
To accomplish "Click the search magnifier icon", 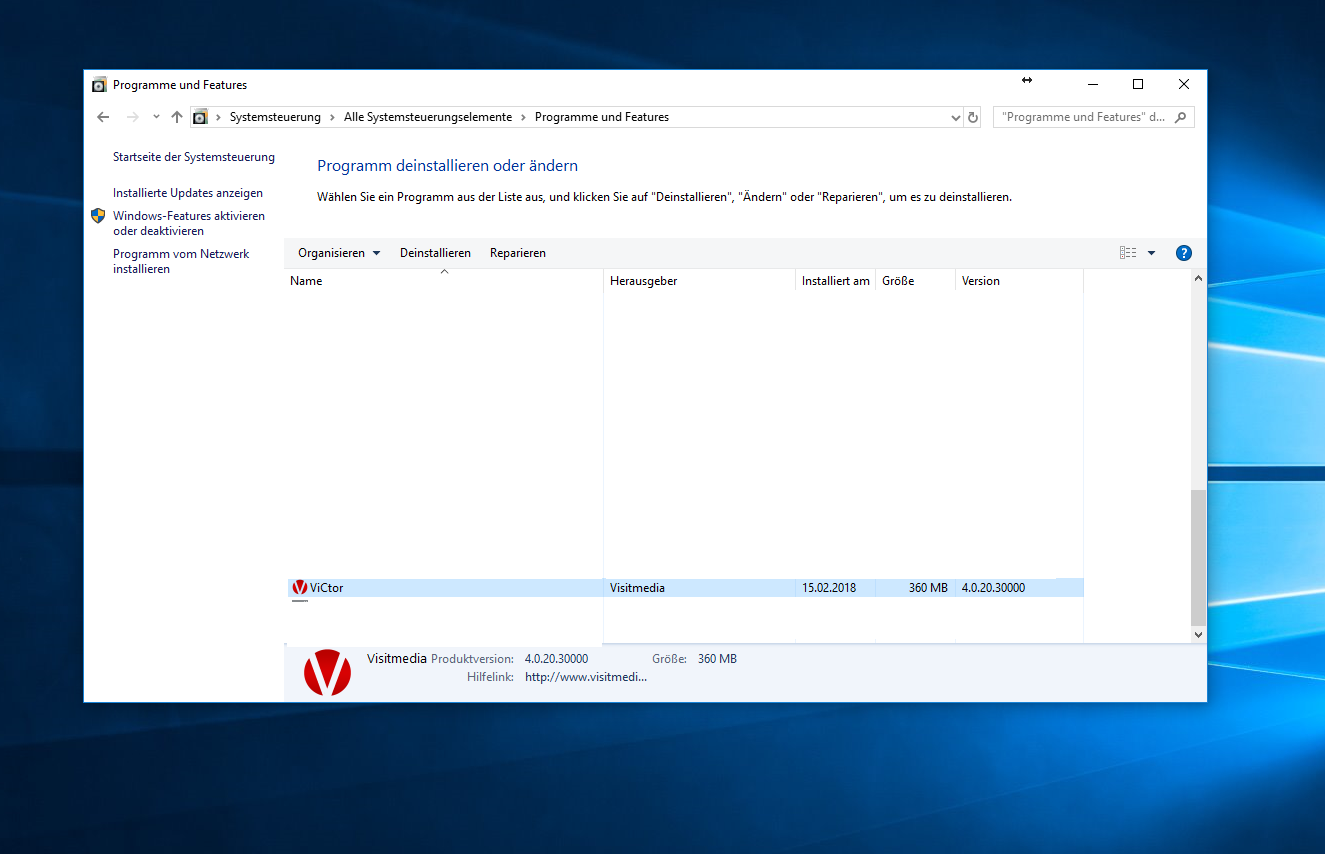I will coord(1181,117).
